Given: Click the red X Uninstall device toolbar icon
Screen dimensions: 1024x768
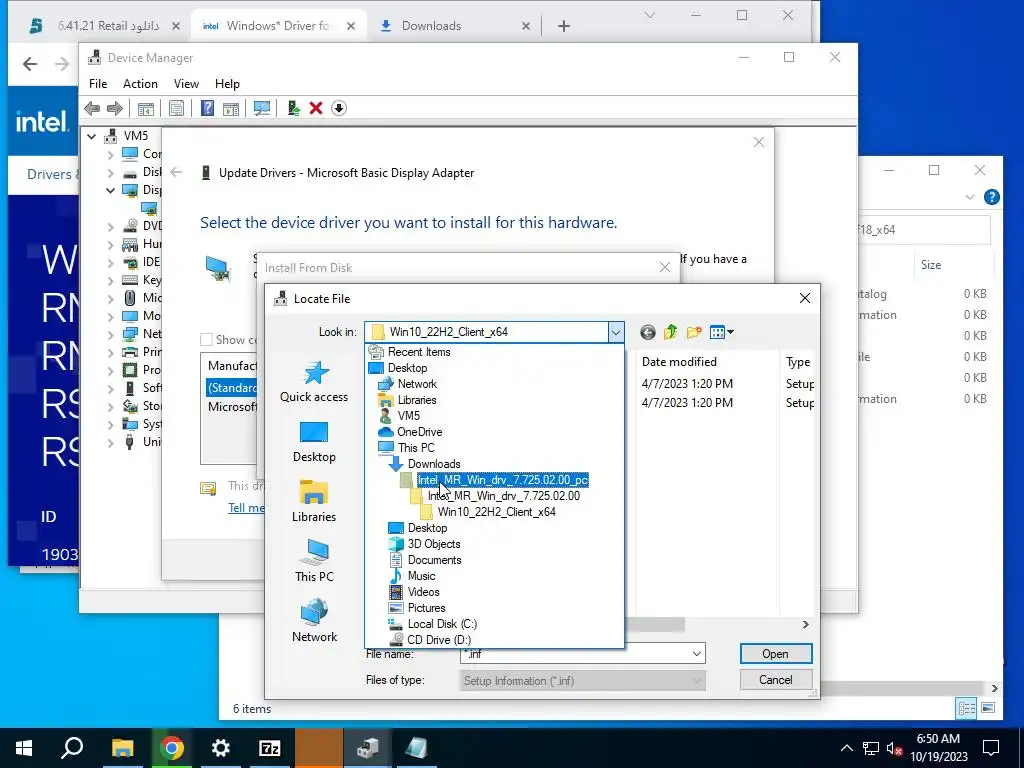Looking at the screenshot, I should click(316, 108).
